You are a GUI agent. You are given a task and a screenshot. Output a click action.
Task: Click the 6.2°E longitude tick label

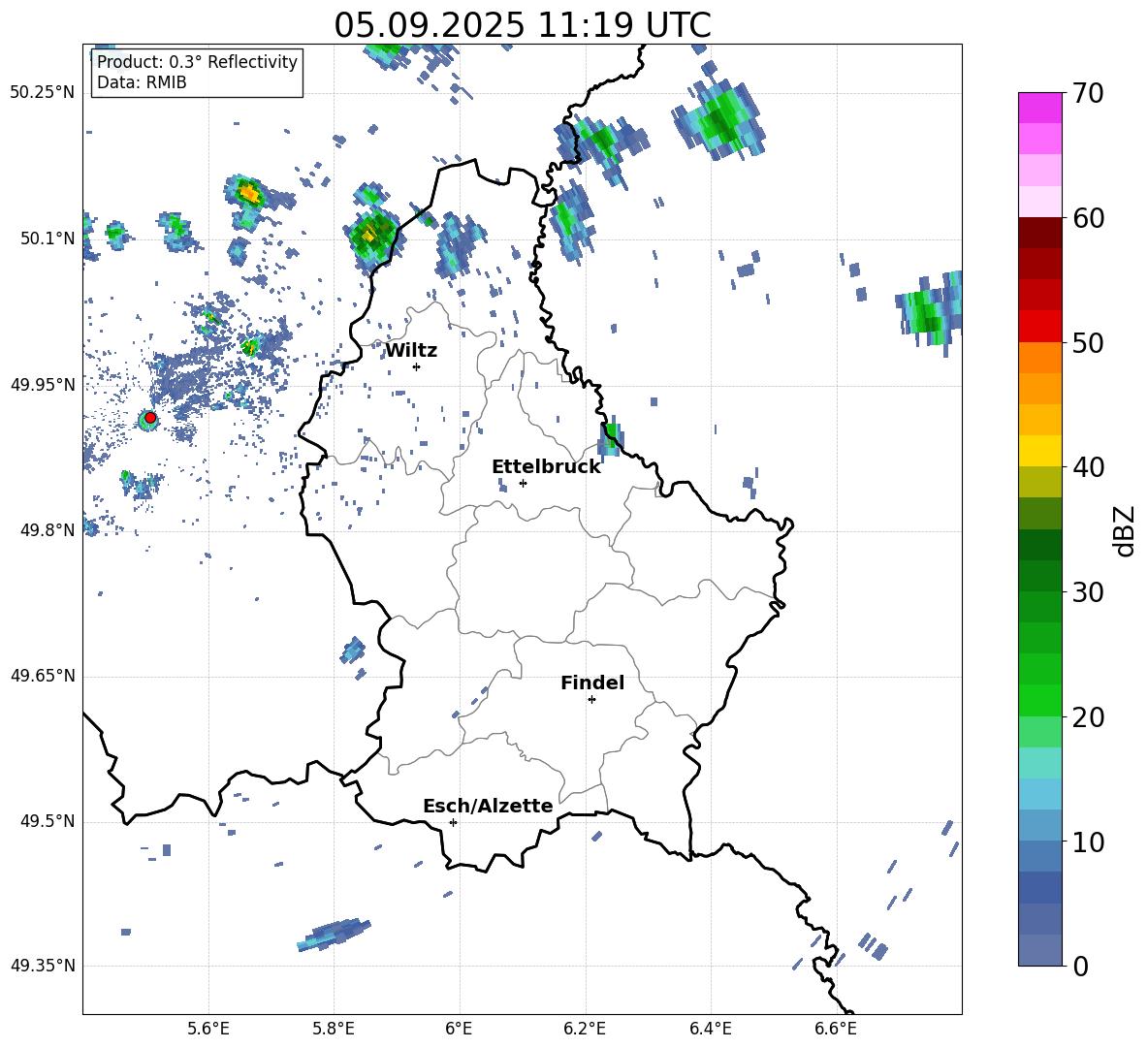click(x=585, y=1029)
